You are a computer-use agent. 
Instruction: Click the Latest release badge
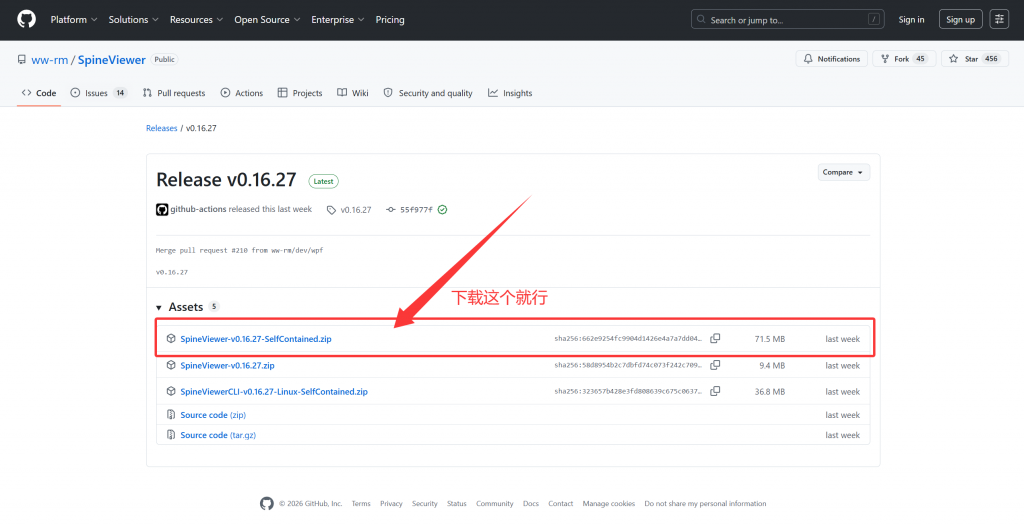(x=323, y=182)
